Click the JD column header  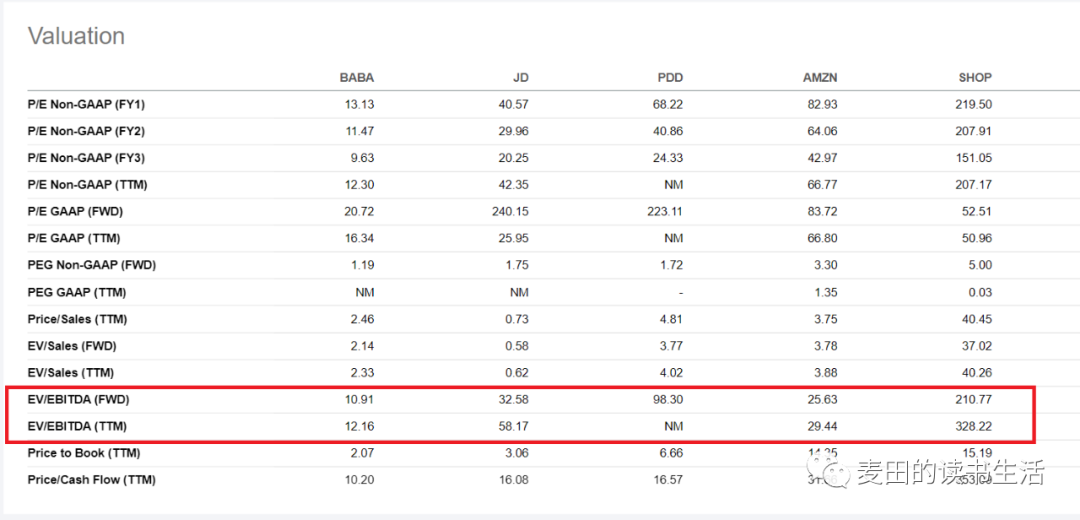point(521,78)
